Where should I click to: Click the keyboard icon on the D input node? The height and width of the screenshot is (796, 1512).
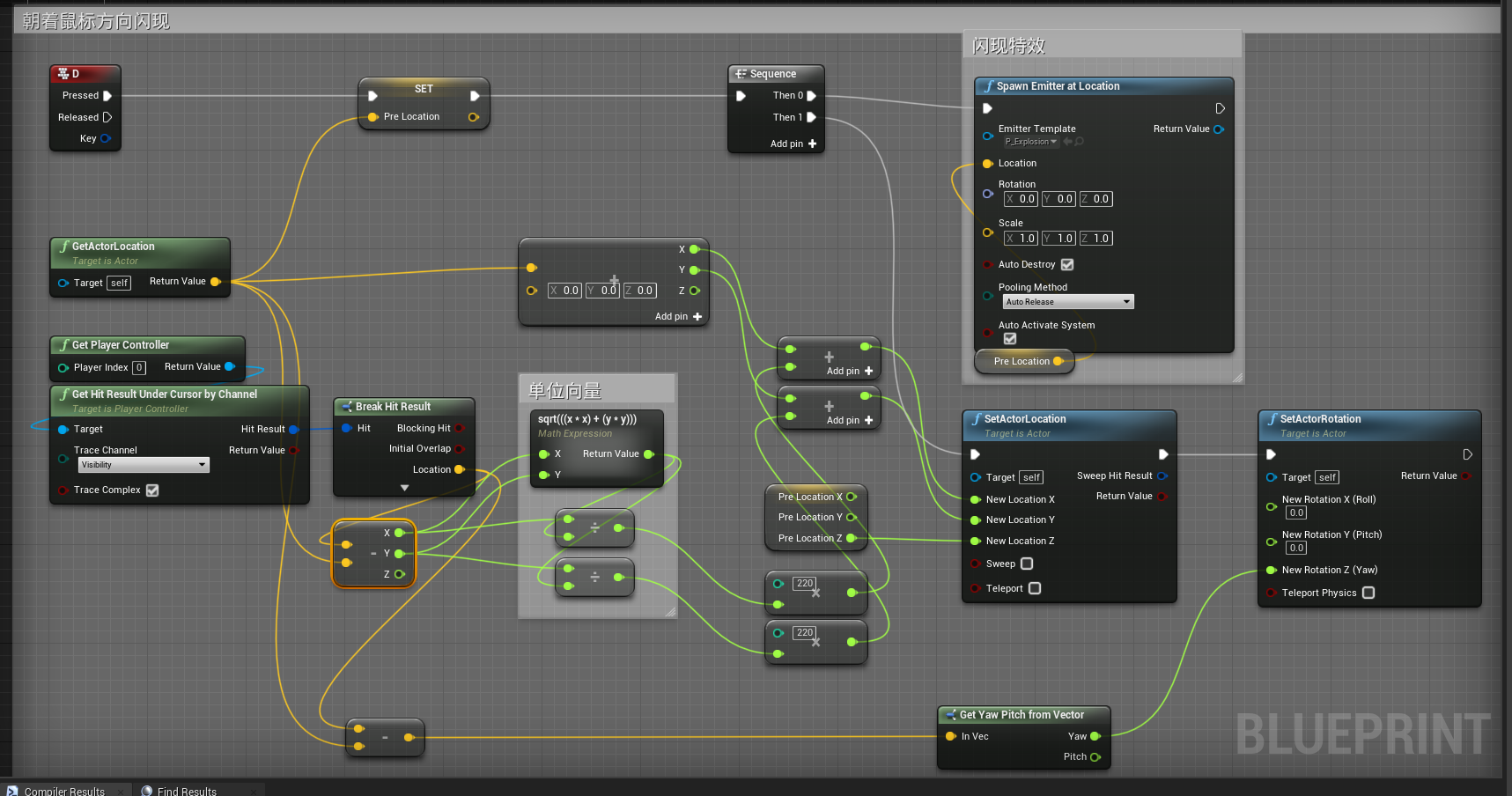[x=63, y=74]
